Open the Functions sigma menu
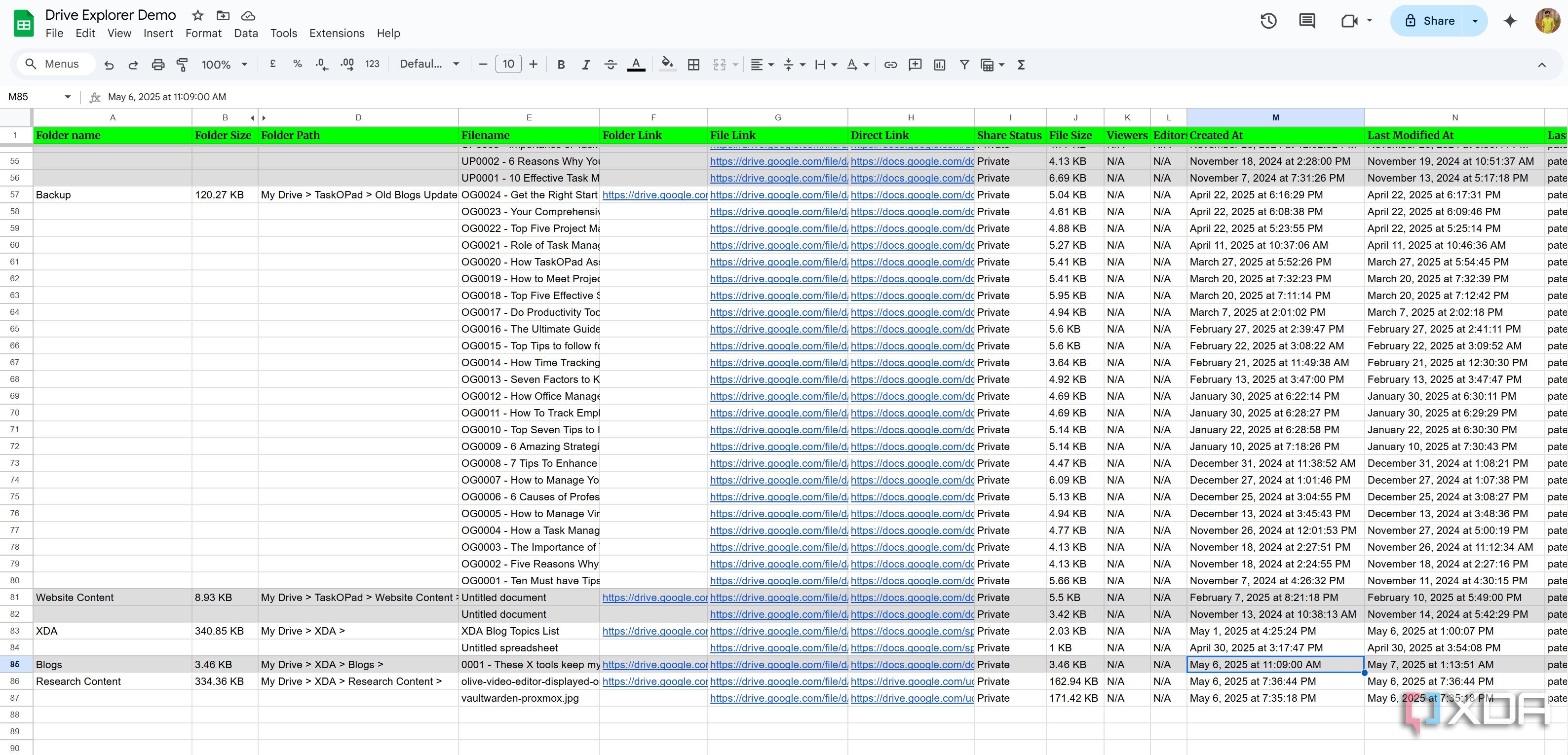Screen dimensions: 1568x755 tap(1021, 65)
